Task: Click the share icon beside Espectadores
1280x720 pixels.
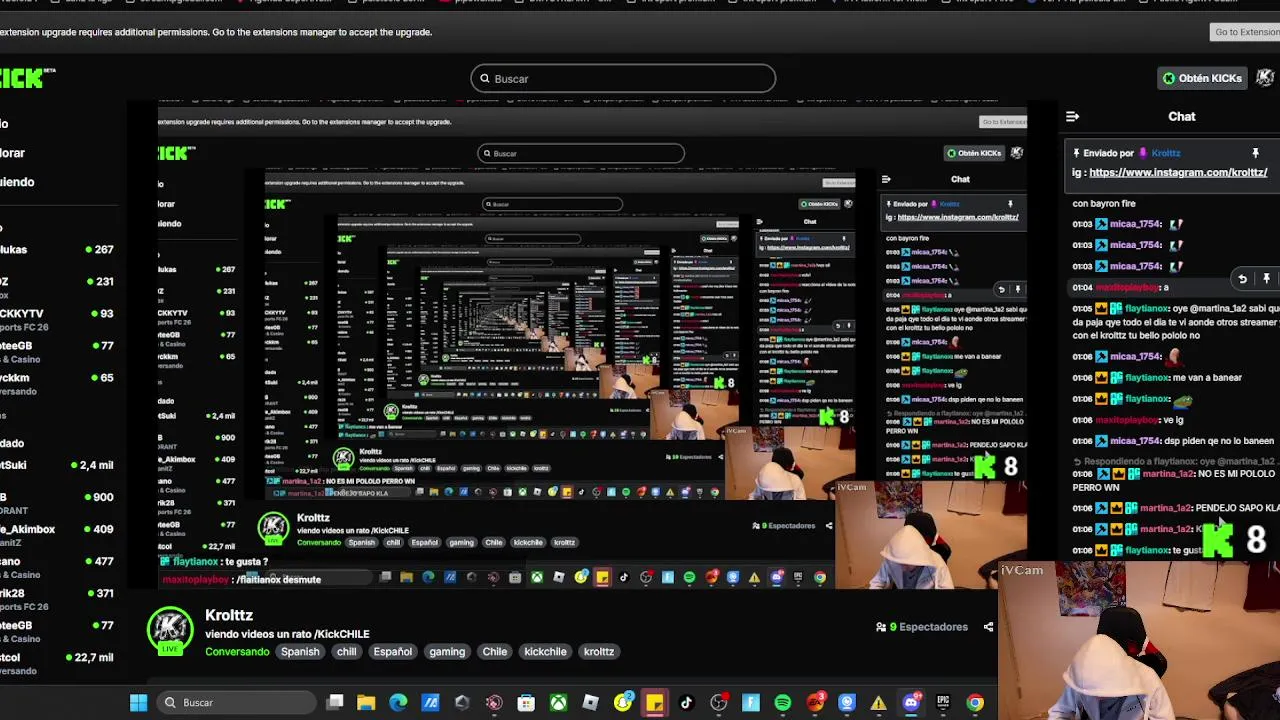Action: [988, 627]
